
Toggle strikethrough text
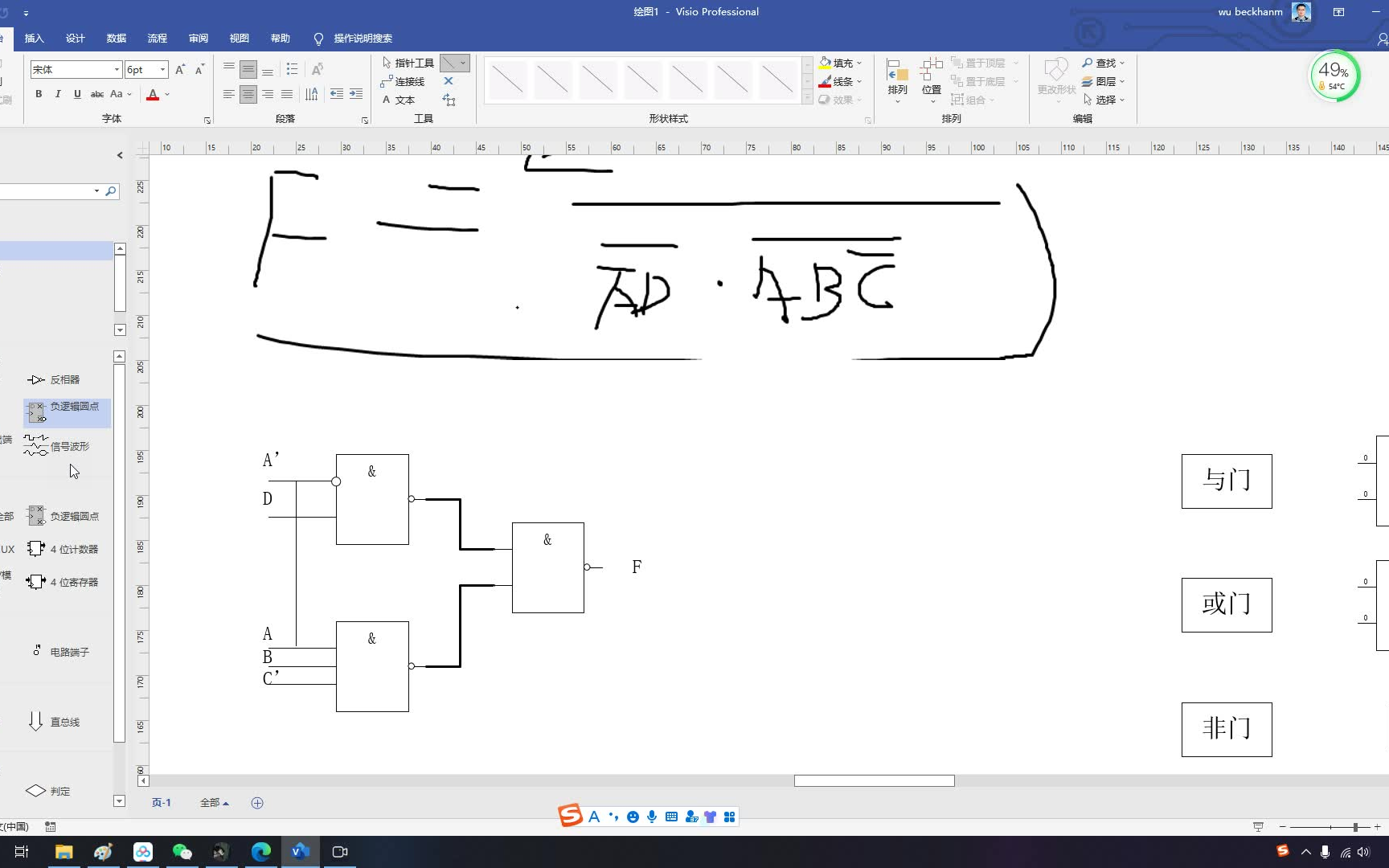[x=97, y=94]
